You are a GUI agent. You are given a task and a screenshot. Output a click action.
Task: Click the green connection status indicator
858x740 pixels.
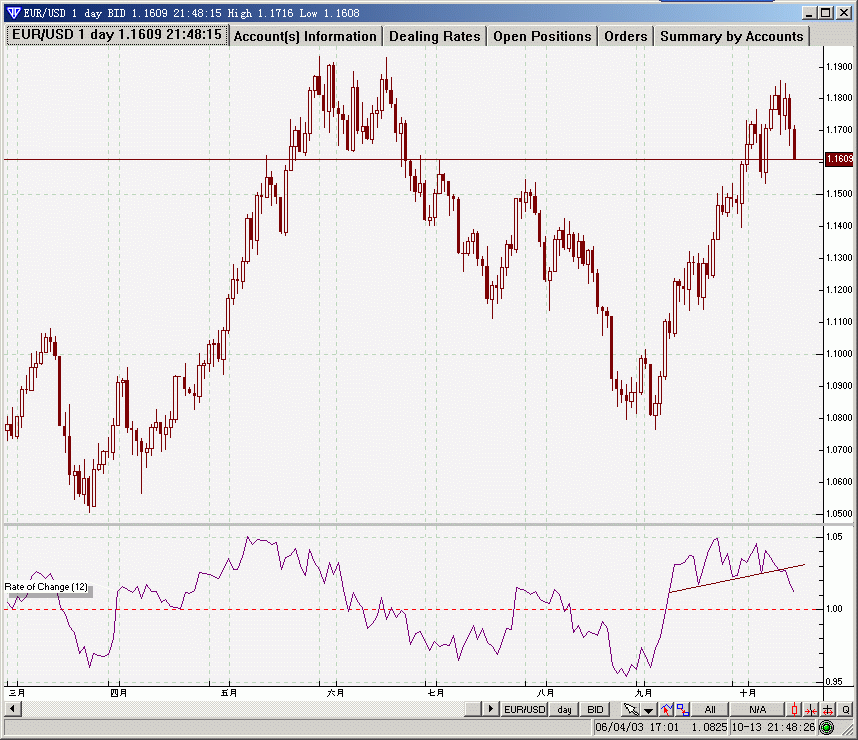826,727
